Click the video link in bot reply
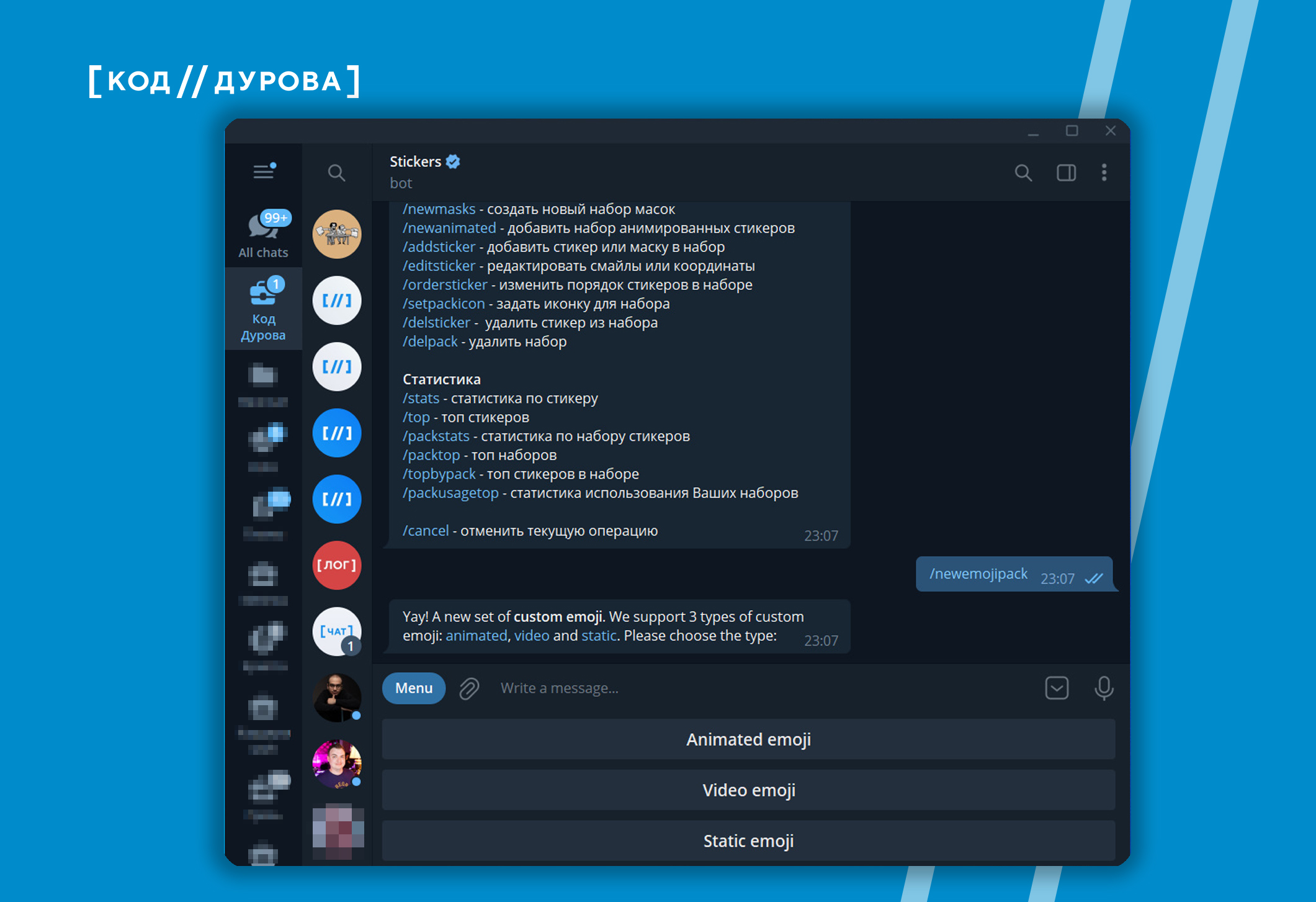Viewport: 1316px width, 902px height. tap(532, 636)
